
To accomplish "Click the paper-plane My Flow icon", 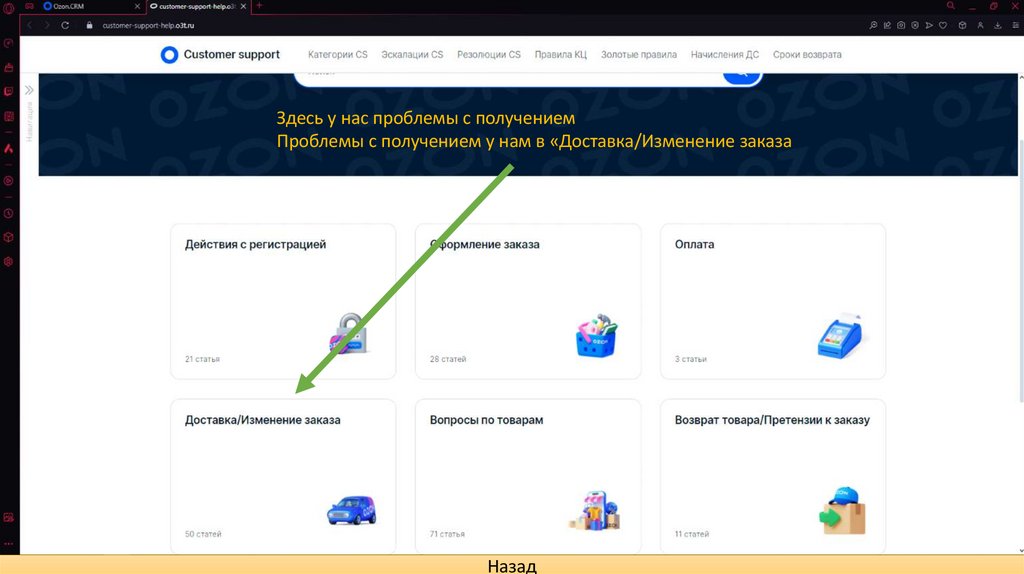I will click(x=929, y=25).
